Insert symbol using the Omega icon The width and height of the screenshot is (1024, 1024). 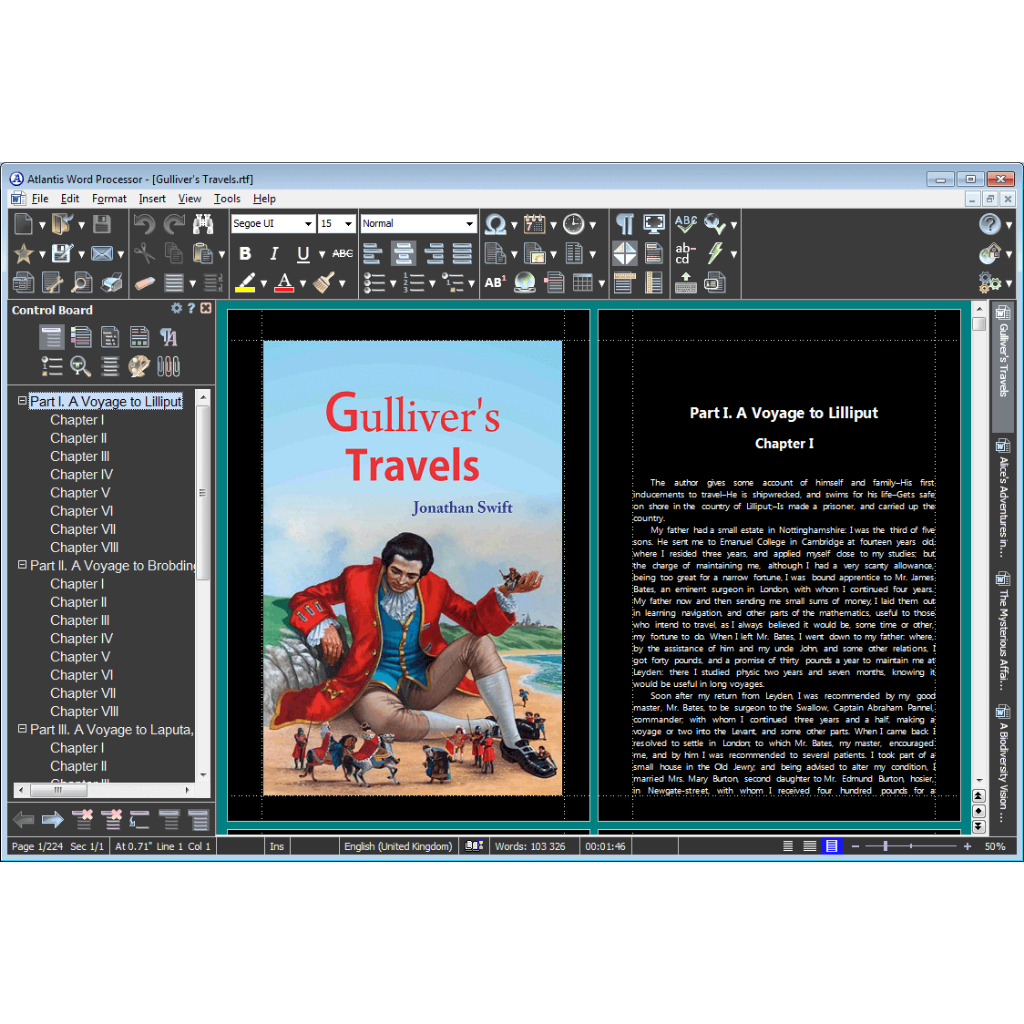(x=496, y=224)
